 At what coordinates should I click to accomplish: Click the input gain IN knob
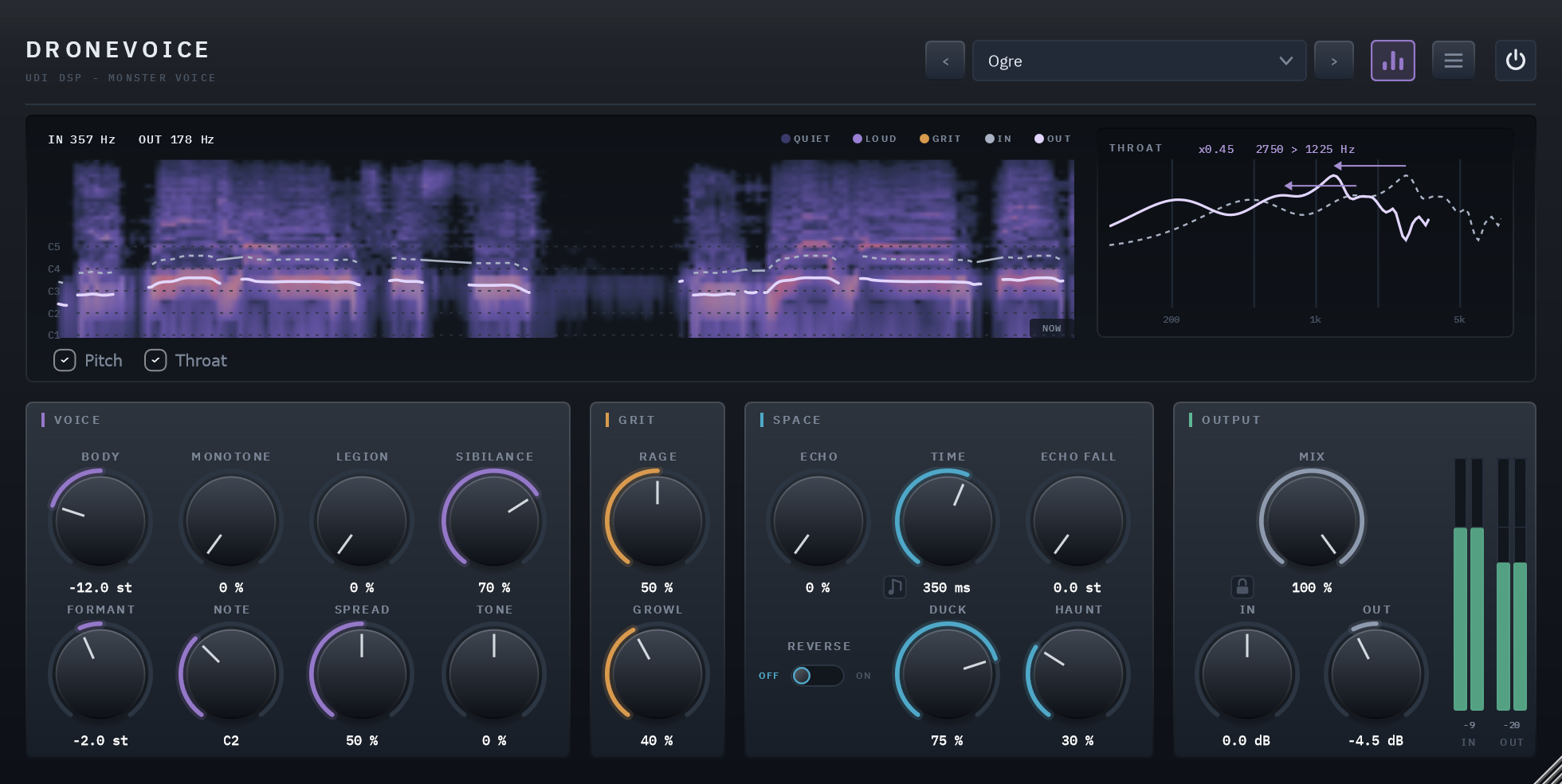point(1247,674)
